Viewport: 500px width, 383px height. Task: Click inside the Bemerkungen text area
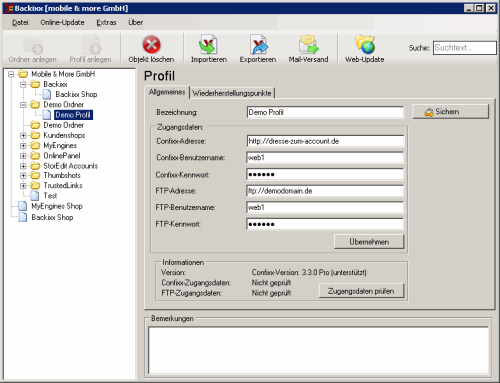pyautogui.click(x=318, y=350)
